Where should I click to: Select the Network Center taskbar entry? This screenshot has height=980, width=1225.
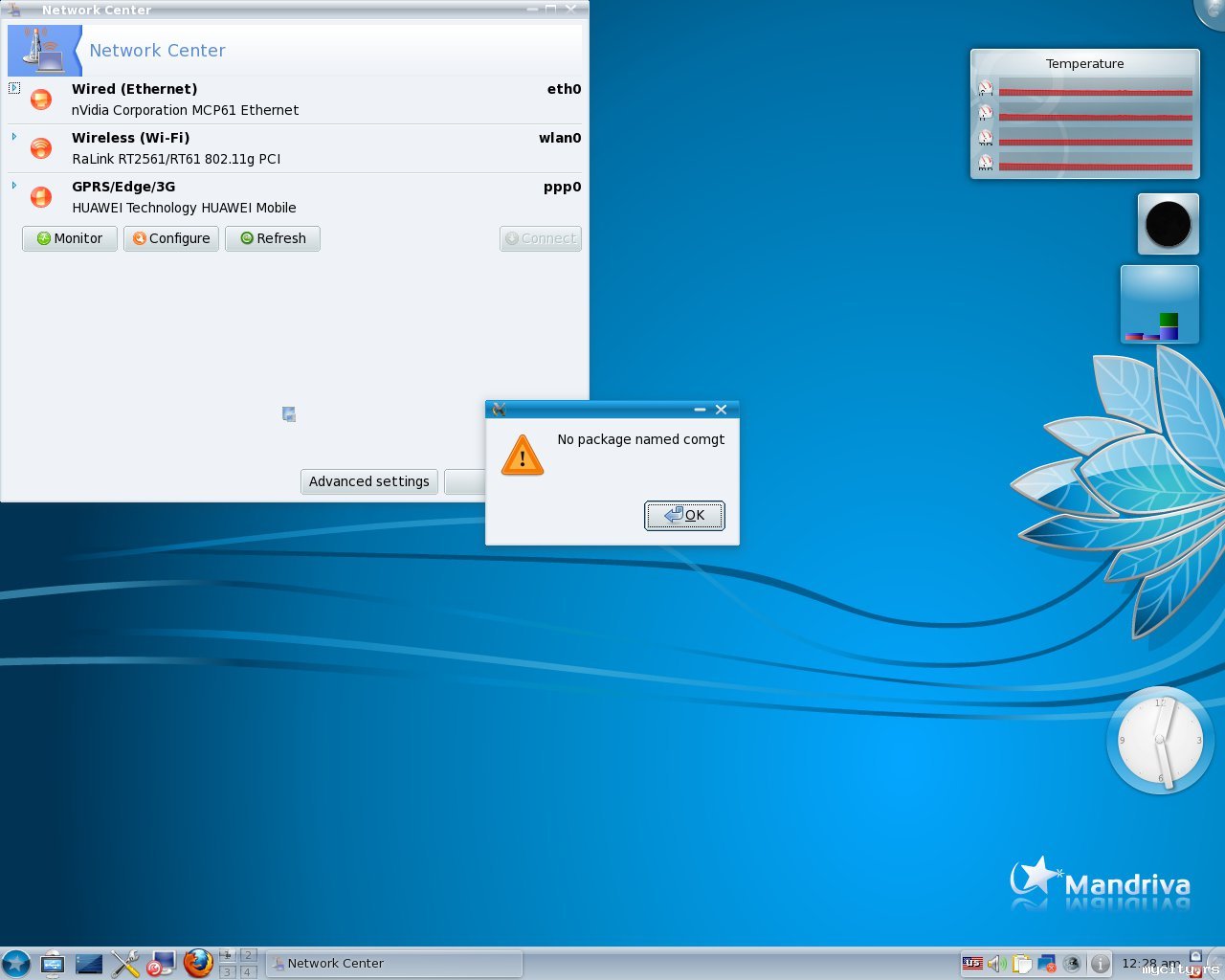(394, 964)
